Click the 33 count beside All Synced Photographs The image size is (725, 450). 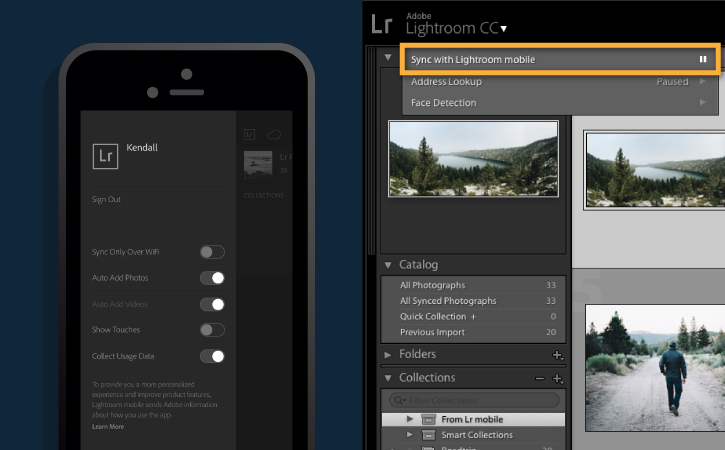tap(551, 301)
